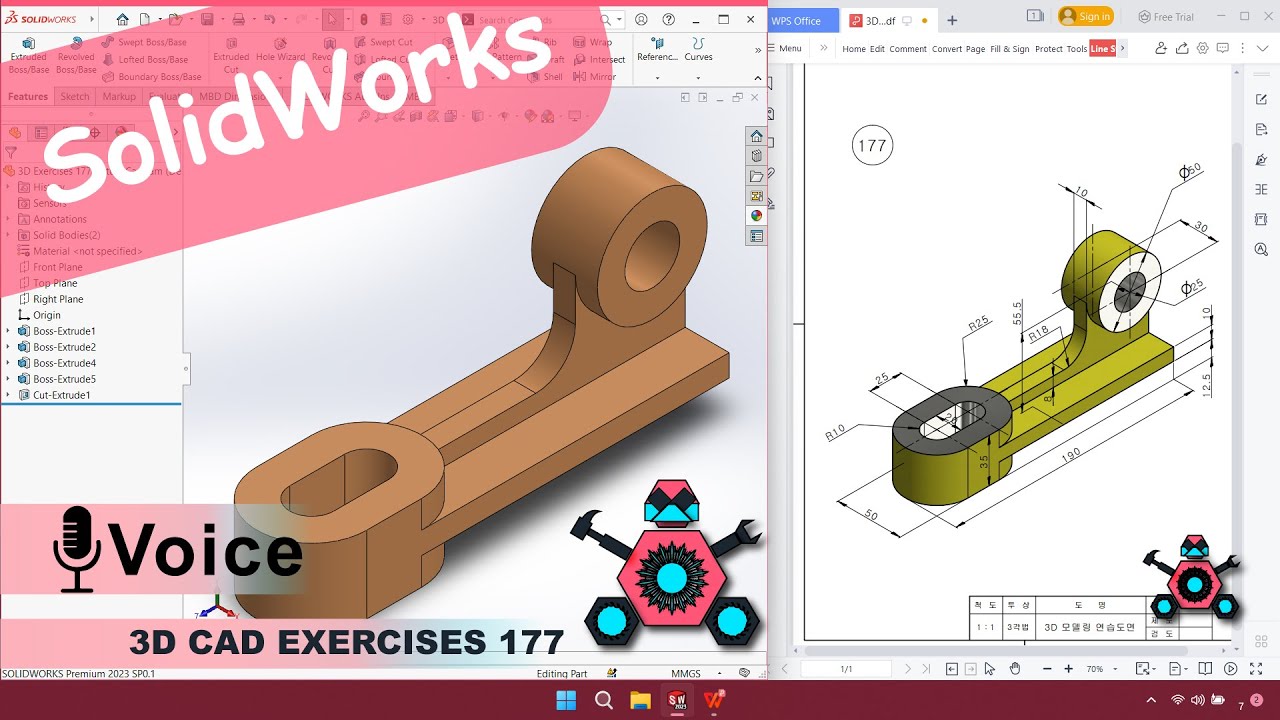The image size is (1280, 720).
Task: Open Windows taskbar search
Action: click(604, 700)
